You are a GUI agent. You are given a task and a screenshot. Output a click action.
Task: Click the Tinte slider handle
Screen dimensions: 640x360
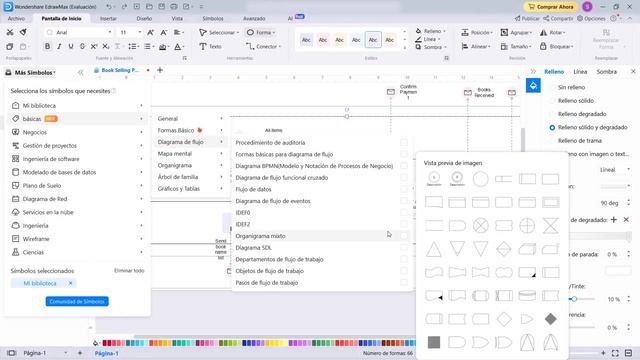point(574,299)
